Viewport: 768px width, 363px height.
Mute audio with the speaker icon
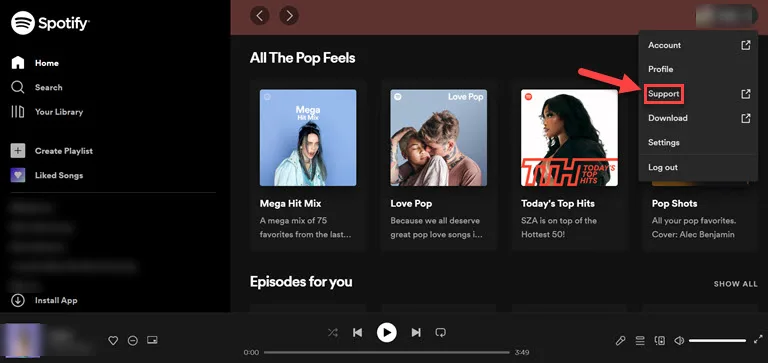pos(679,340)
